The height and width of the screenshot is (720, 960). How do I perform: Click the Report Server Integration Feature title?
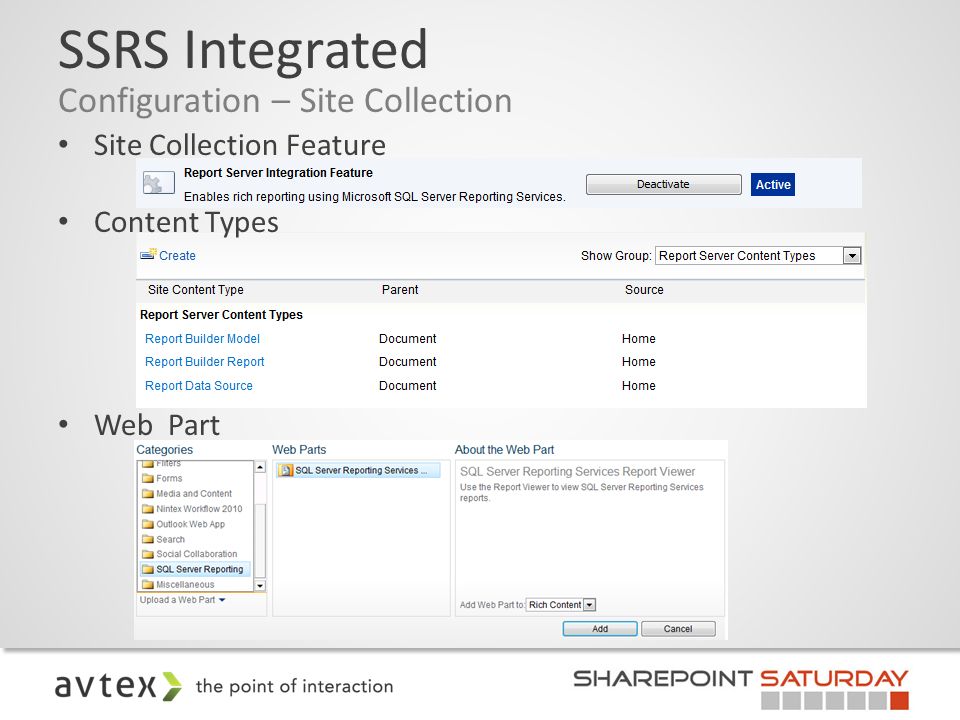coord(278,173)
